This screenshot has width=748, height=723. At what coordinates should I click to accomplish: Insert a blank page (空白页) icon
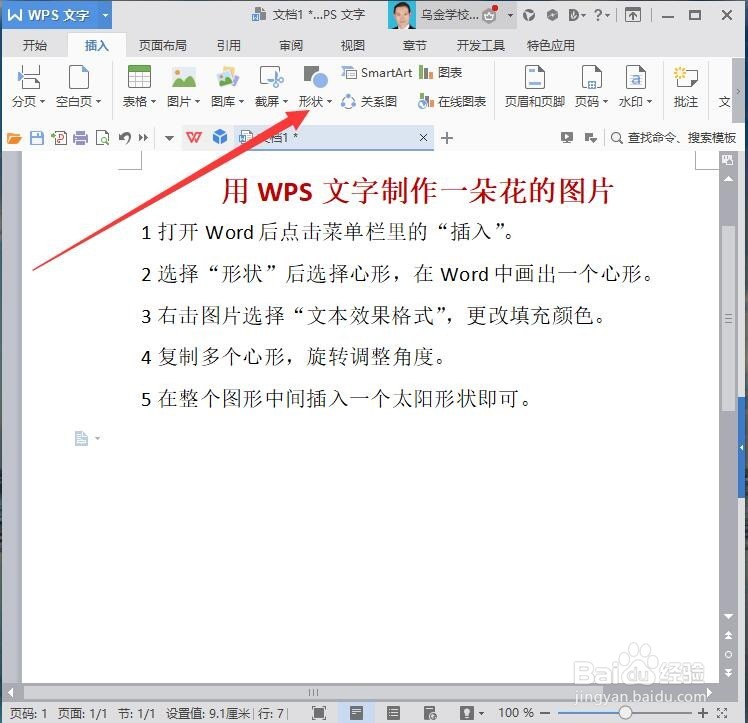tap(79, 77)
